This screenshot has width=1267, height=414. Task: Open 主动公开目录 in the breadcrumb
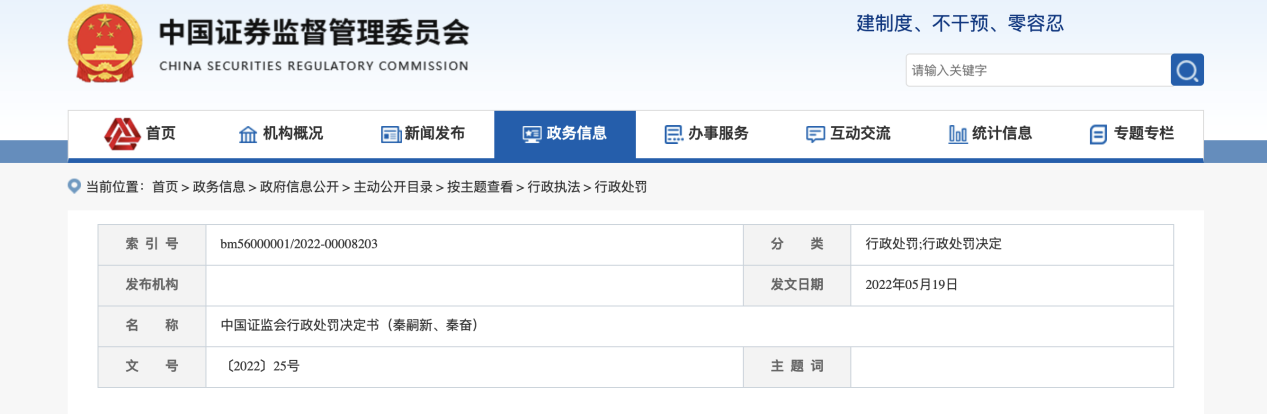(393, 187)
